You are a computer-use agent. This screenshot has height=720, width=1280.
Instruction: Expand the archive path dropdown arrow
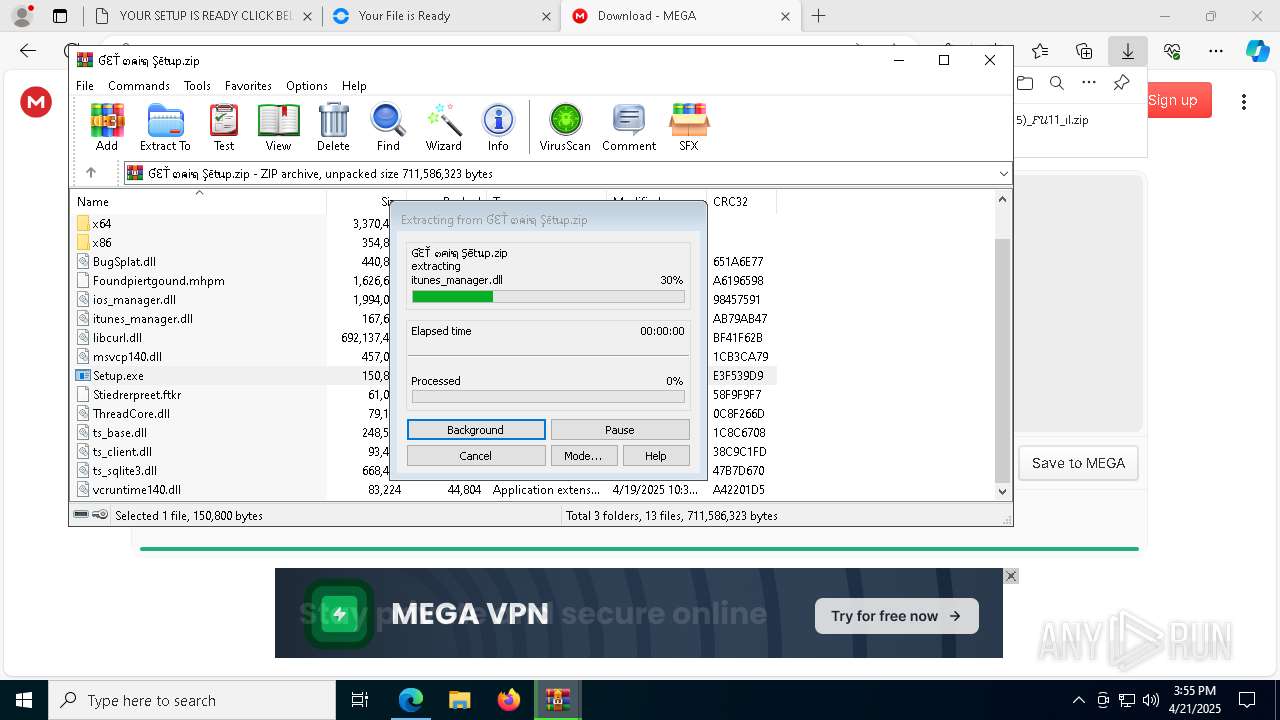1003,173
